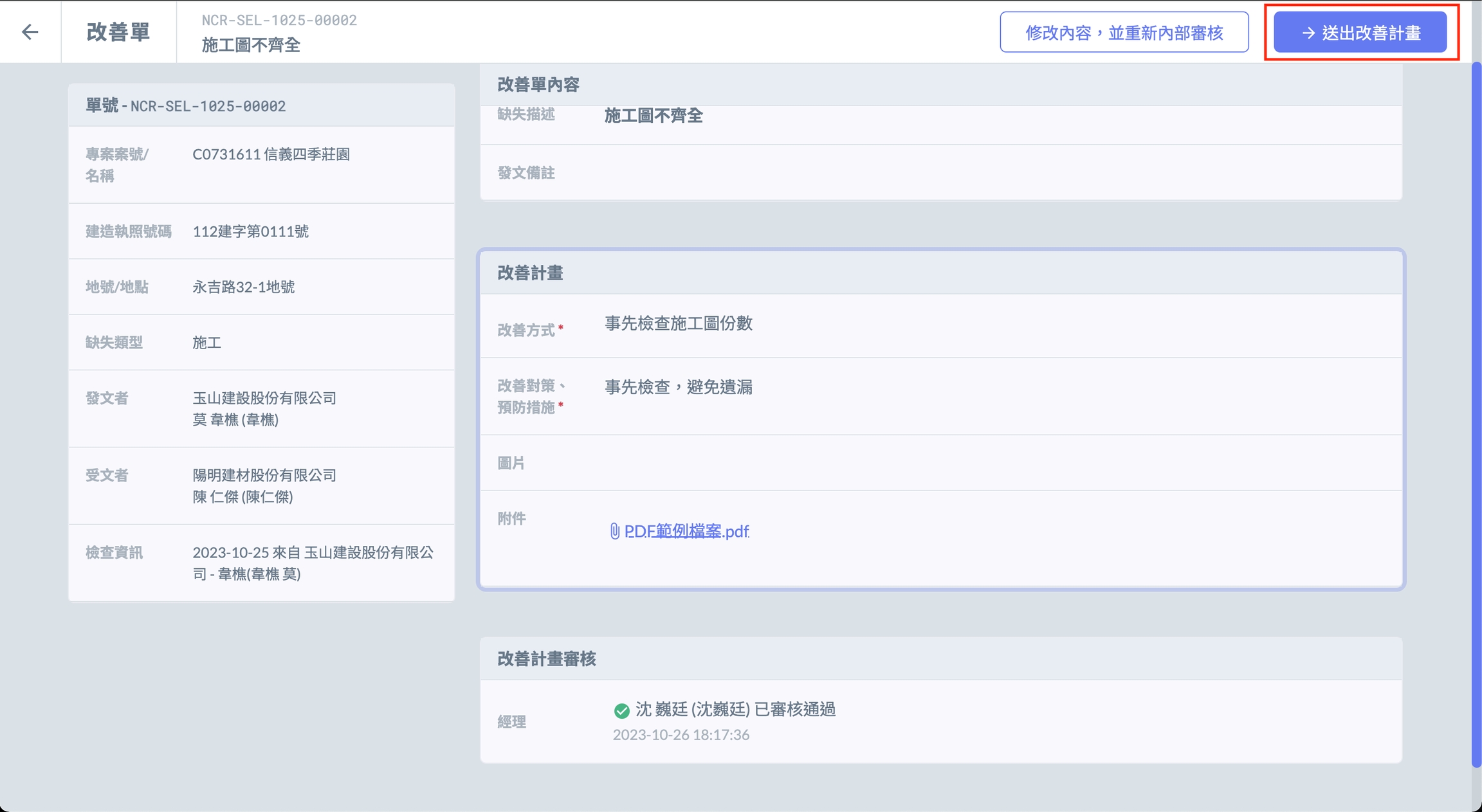Click the 改善單 page title
Image resolution: width=1482 pixels, height=812 pixels.
[x=118, y=32]
